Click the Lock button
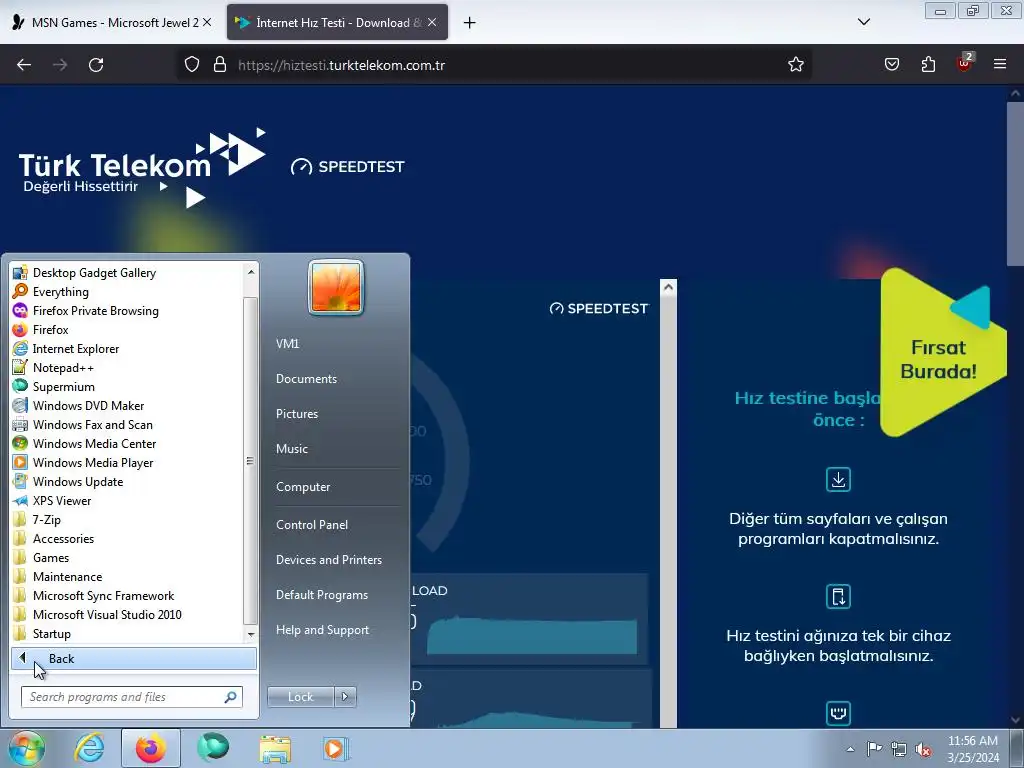This screenshot has width=1024, height=768. click(x=300, y=697)
